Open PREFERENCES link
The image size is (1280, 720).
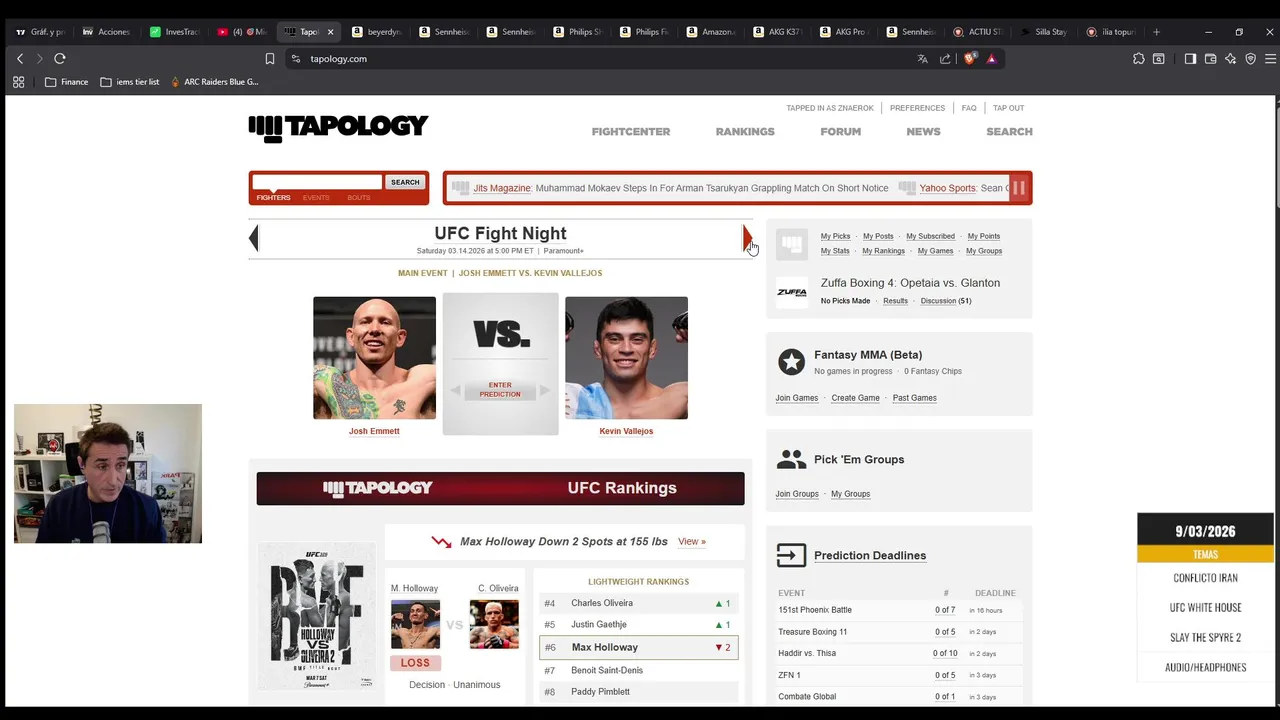[x=917, y=108]
